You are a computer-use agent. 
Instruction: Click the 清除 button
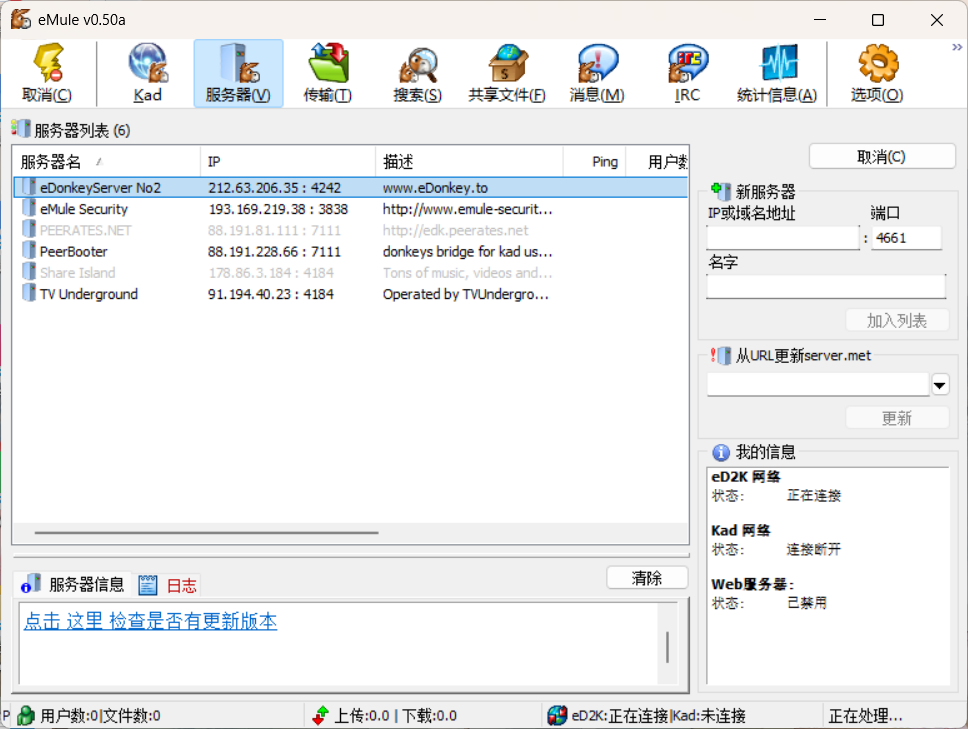pos(646,578)
